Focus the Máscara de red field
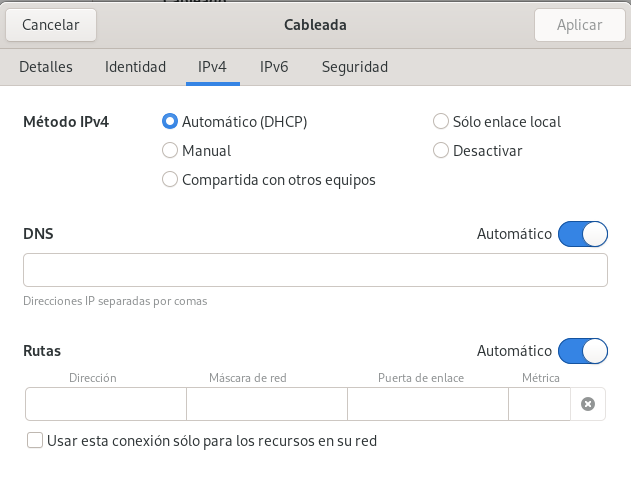The image size is (631, 494). pyautogui.click(x=267, y=404)
